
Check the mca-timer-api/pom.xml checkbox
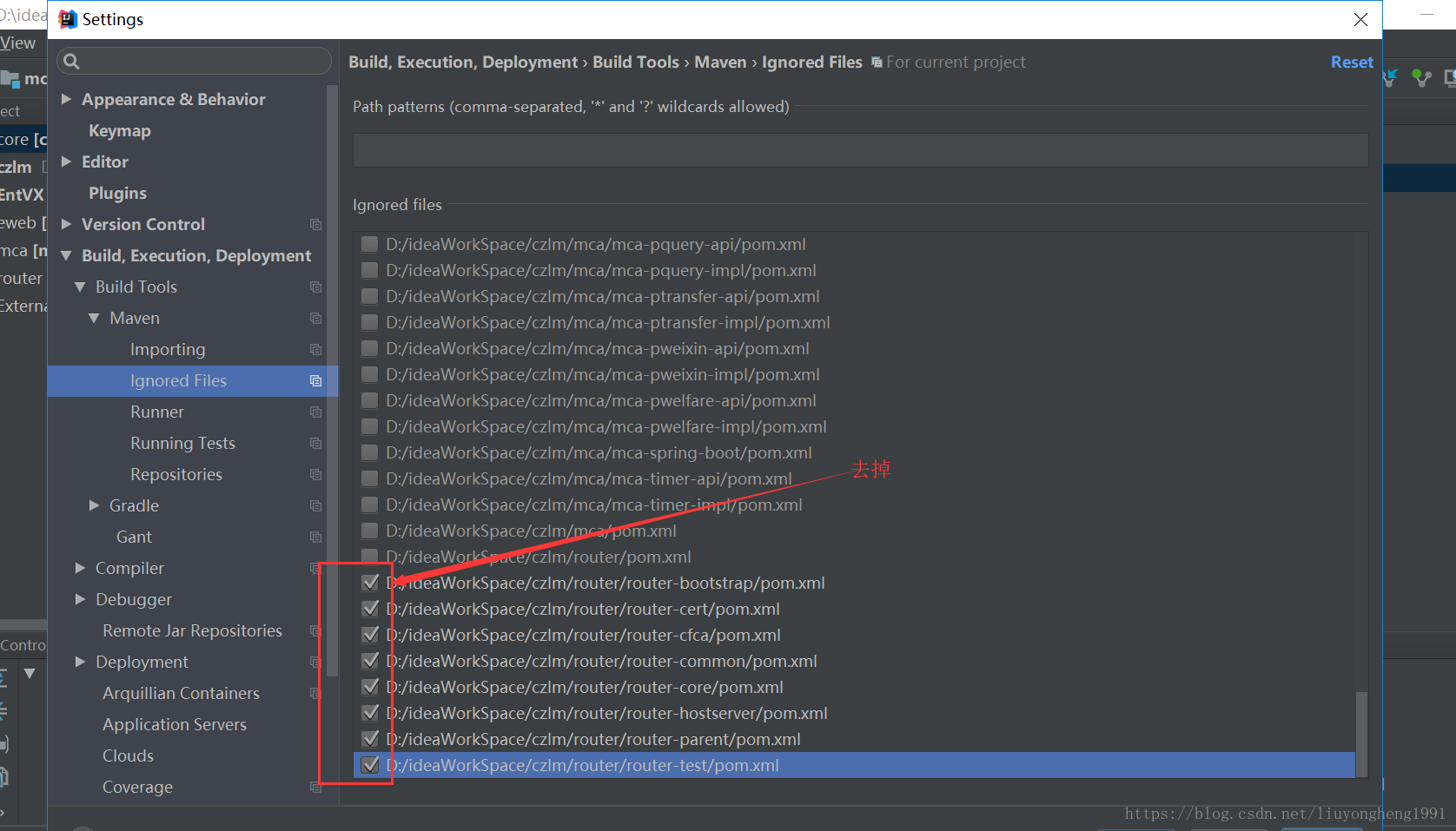(x=370, y=478)
